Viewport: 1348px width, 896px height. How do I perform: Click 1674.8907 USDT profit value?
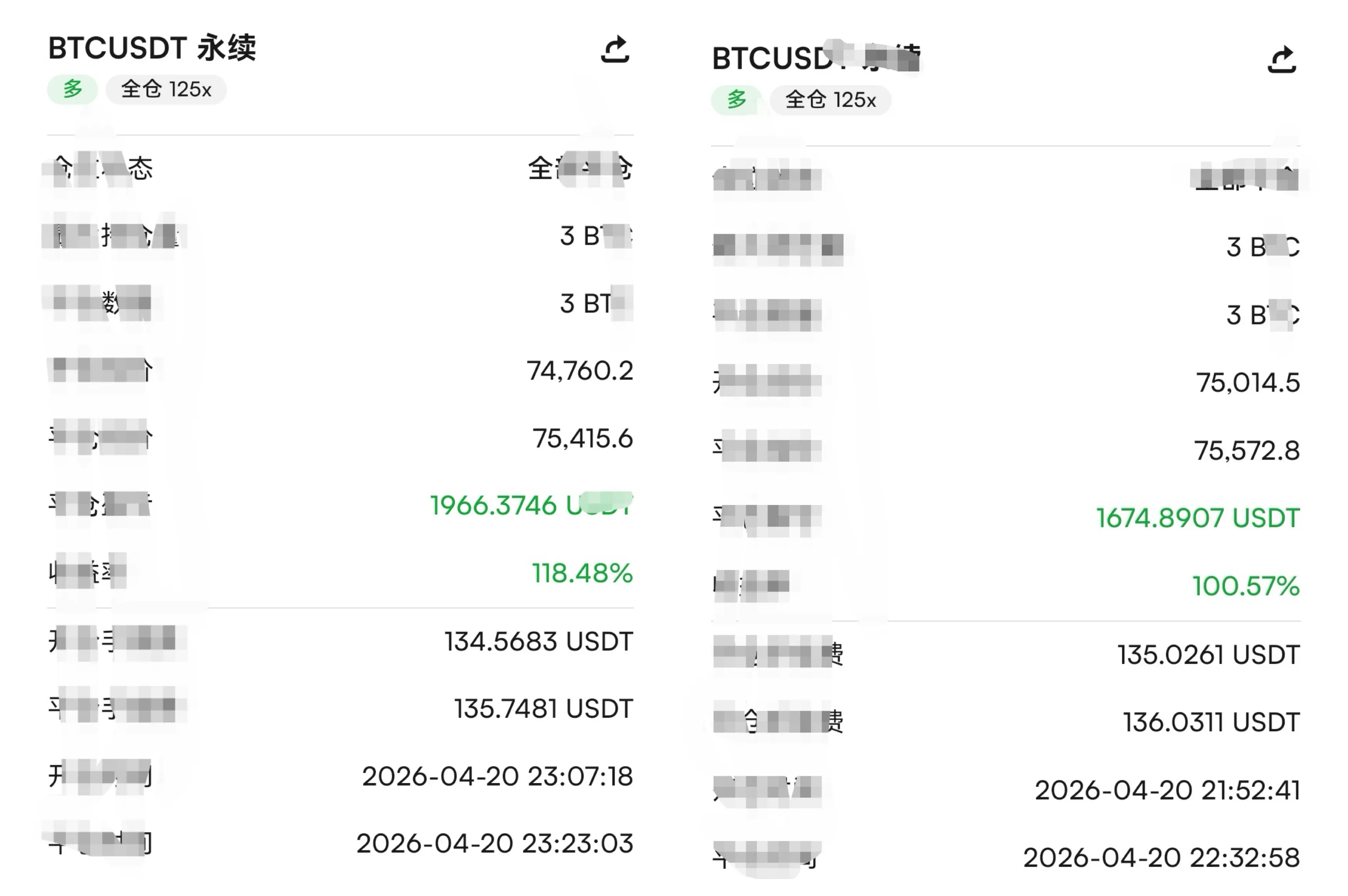(1198, 518)
